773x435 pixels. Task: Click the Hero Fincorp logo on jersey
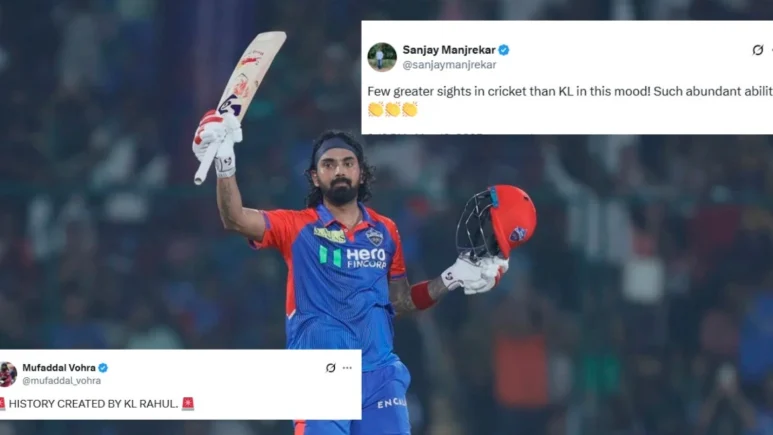click(x=352, y=257)
